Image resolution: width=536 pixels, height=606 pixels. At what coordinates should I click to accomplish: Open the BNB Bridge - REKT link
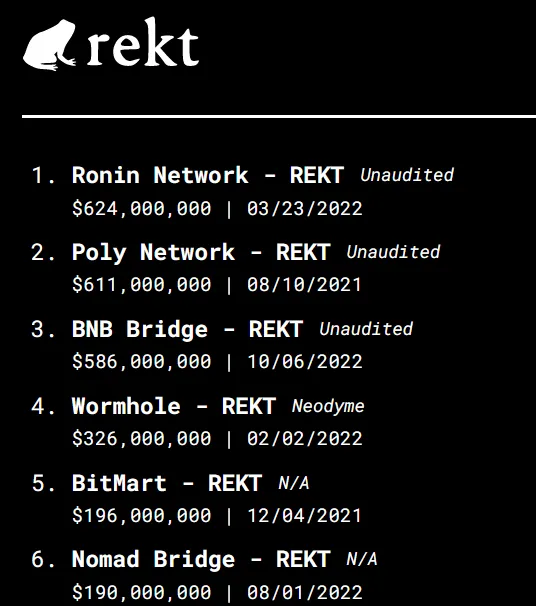tap(187, 329)
